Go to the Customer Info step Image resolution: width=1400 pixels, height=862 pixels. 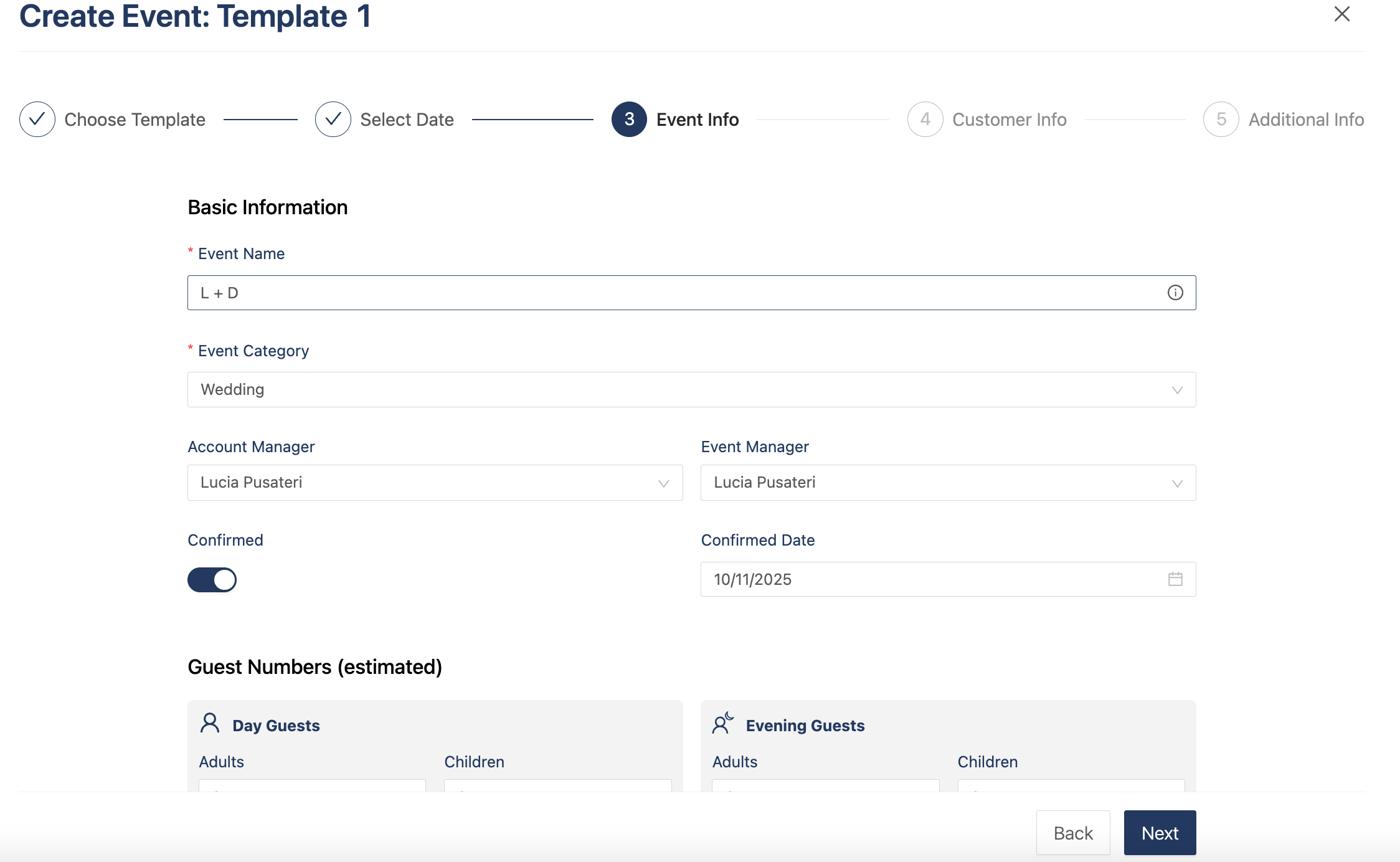tap(1009, 120)
